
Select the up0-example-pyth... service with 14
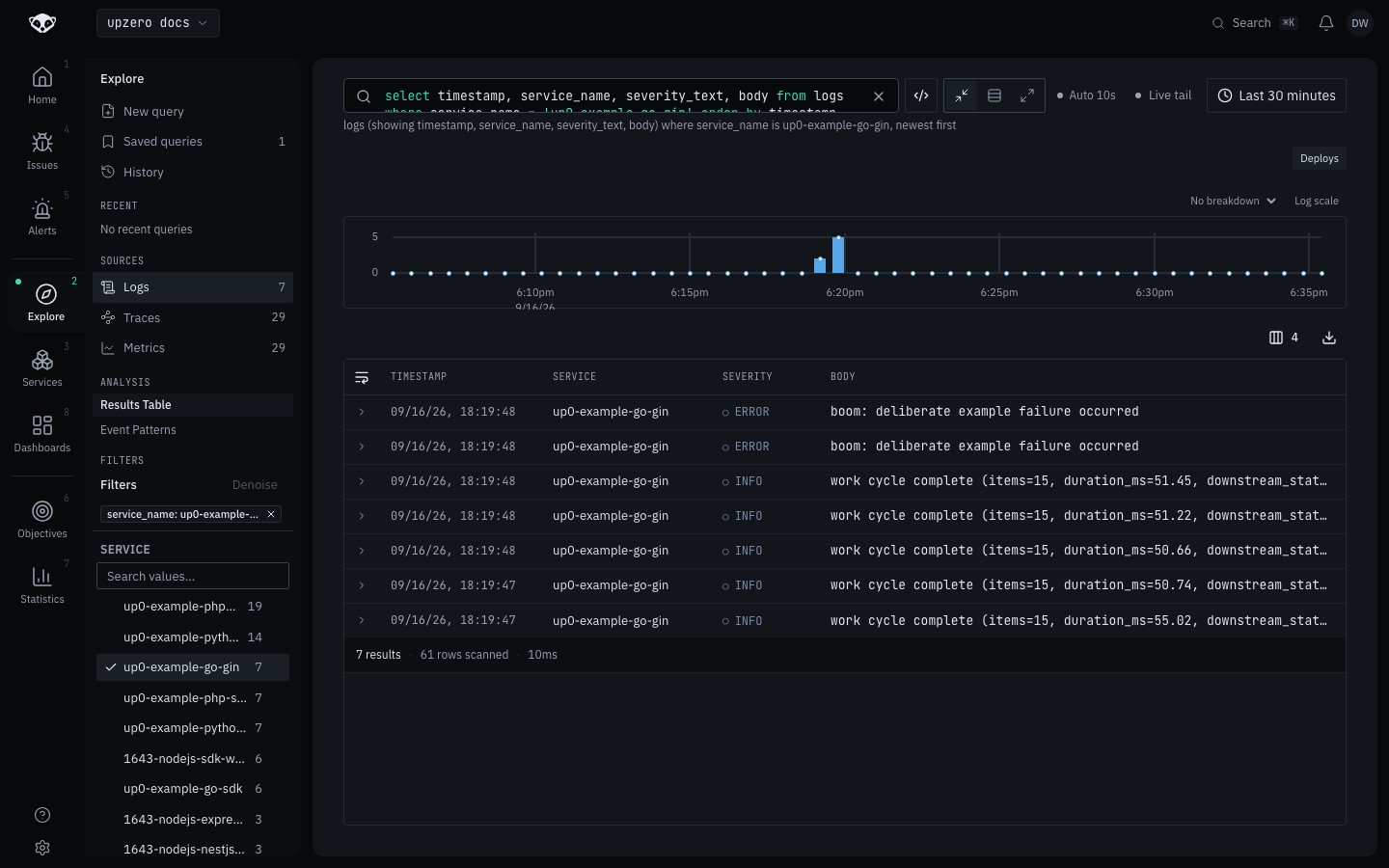pyautogui.click(x=193, y=637)
